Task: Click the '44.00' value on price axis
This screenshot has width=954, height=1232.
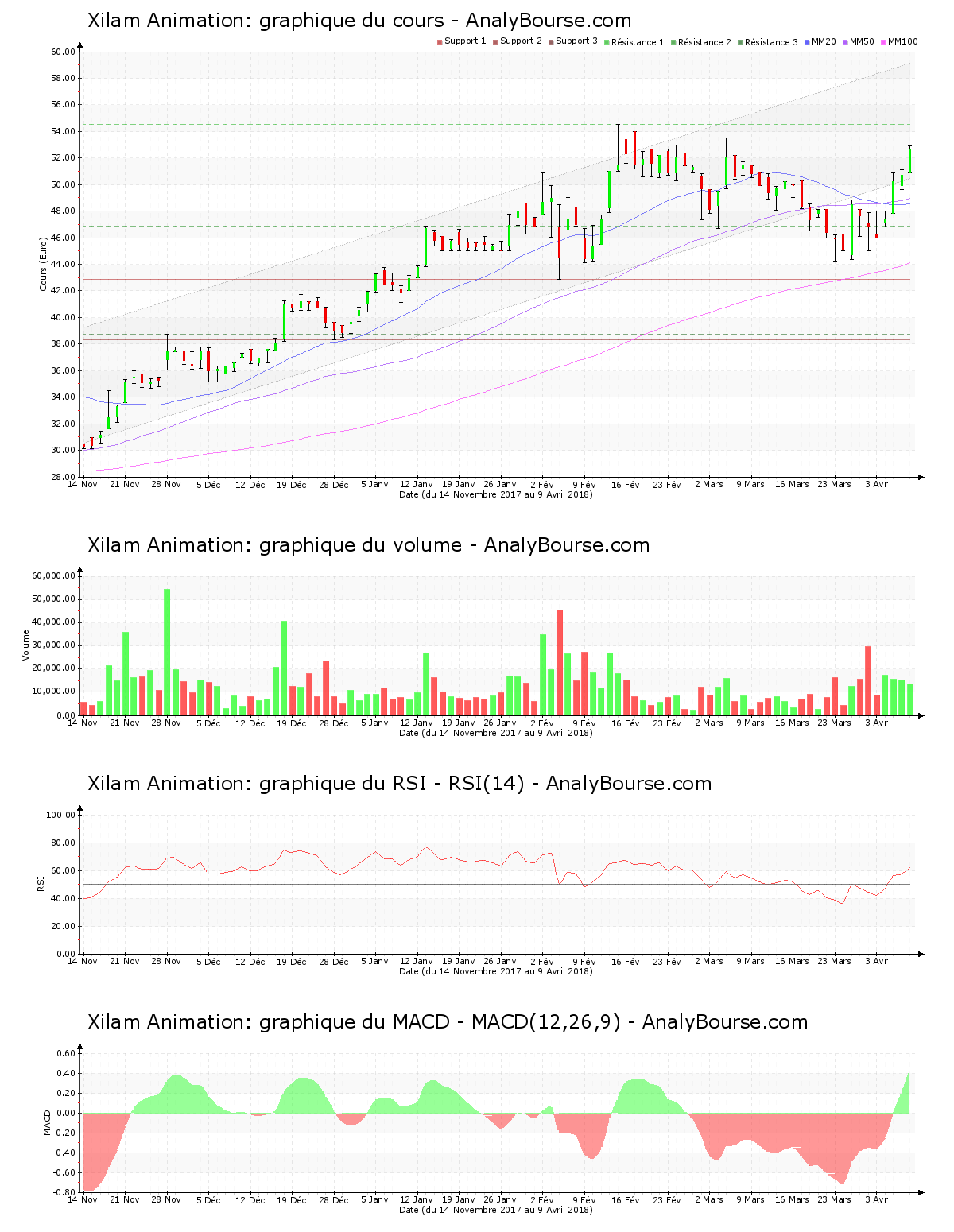Action: pyautogui.click(x=63, y=265)
